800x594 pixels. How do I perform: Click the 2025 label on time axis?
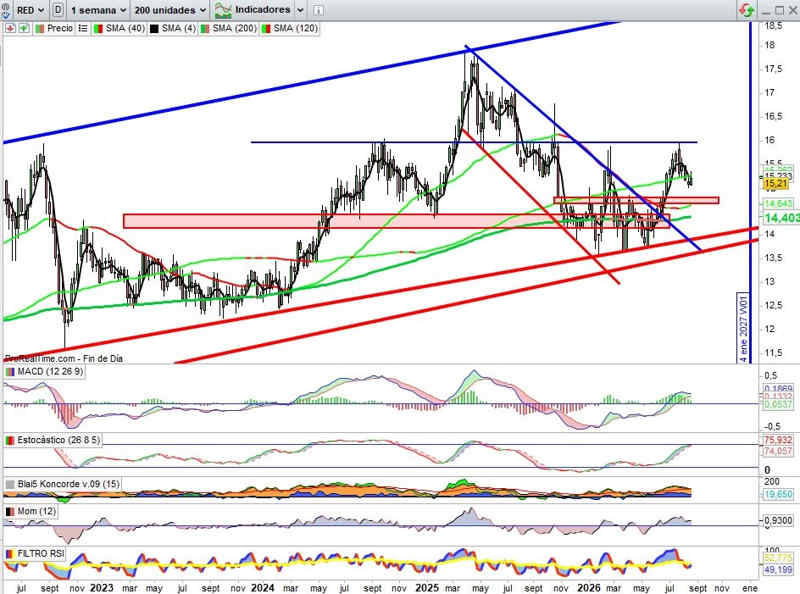(x=427, y=588)
